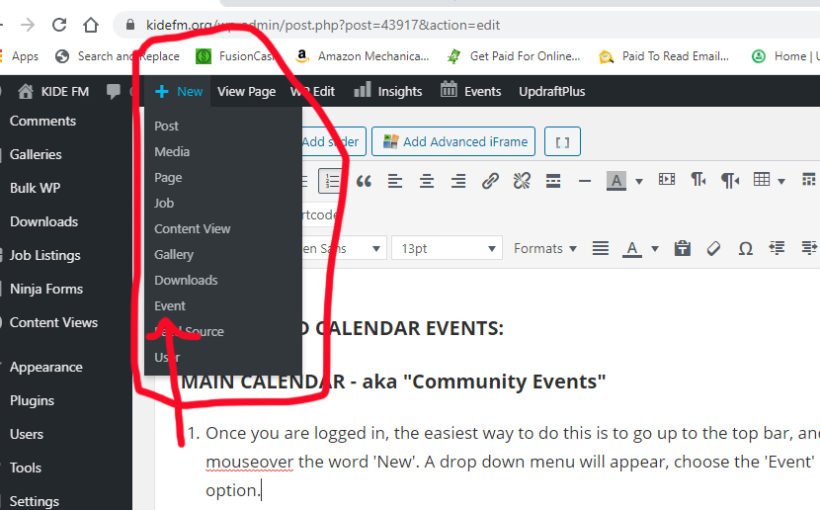
Task: Go to the browser home page icon
Action: tap(90, 25)
